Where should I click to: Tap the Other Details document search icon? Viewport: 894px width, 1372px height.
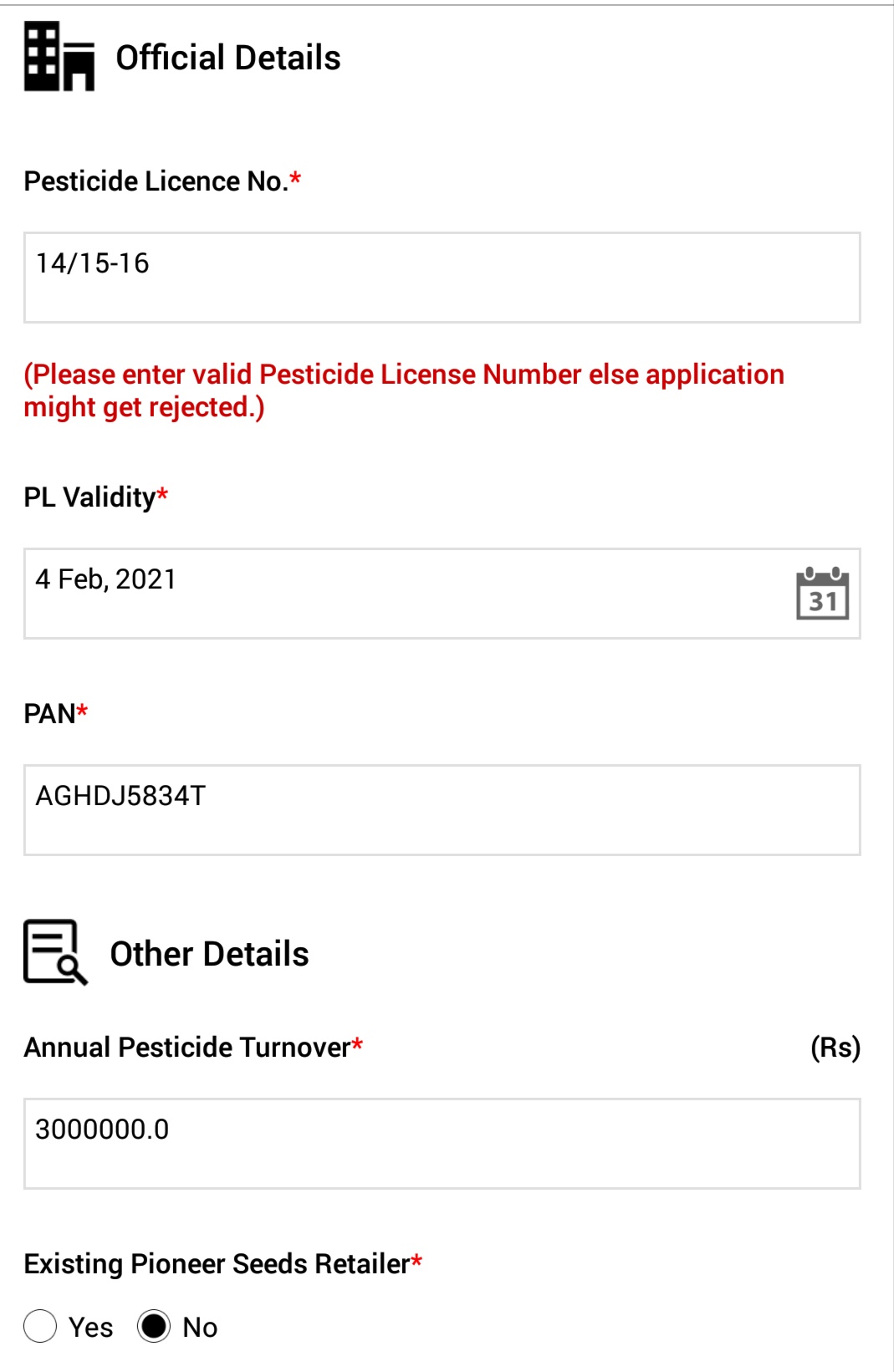[x=55, y=952]
